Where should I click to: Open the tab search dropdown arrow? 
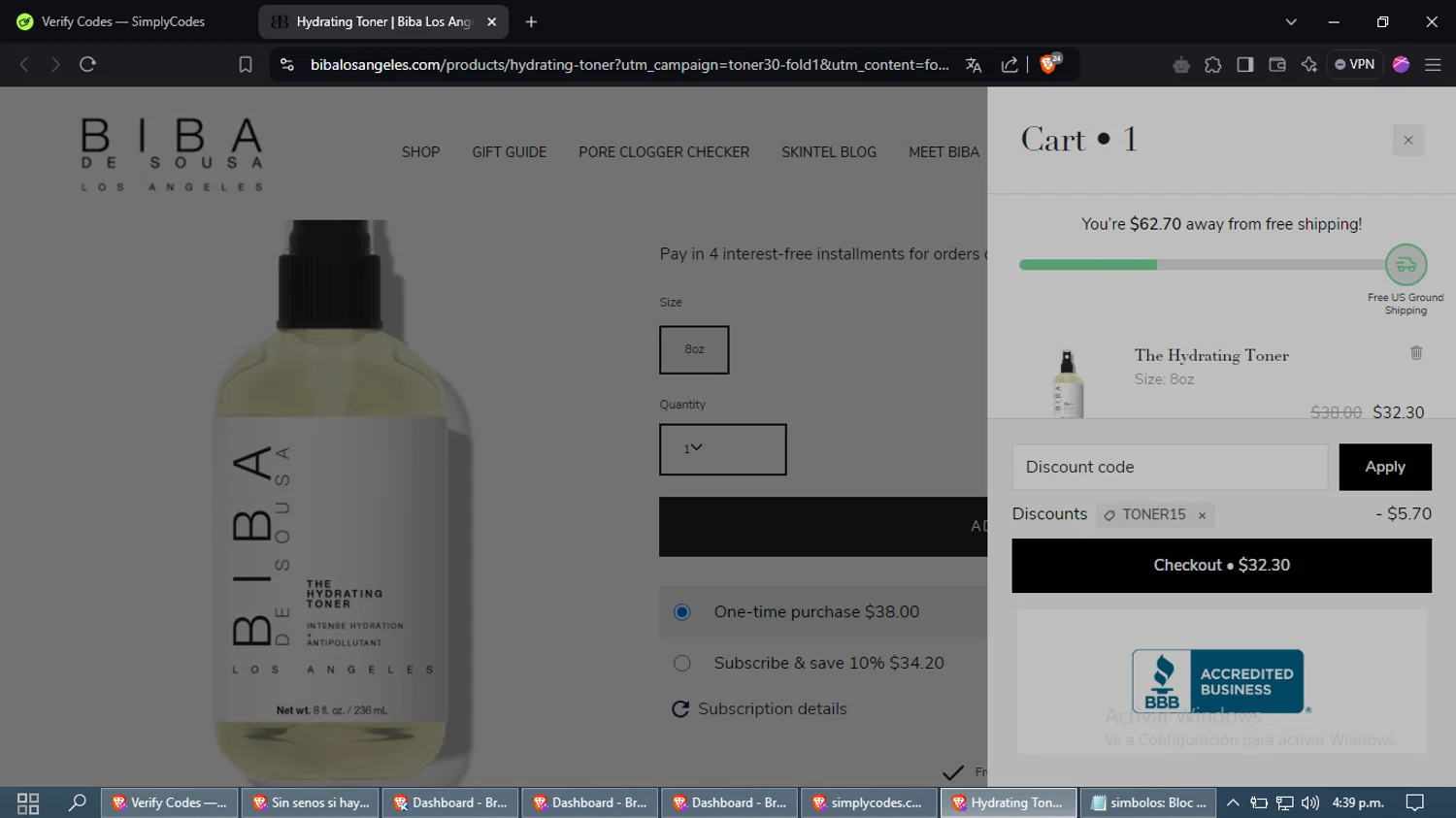coord(1291,21)
